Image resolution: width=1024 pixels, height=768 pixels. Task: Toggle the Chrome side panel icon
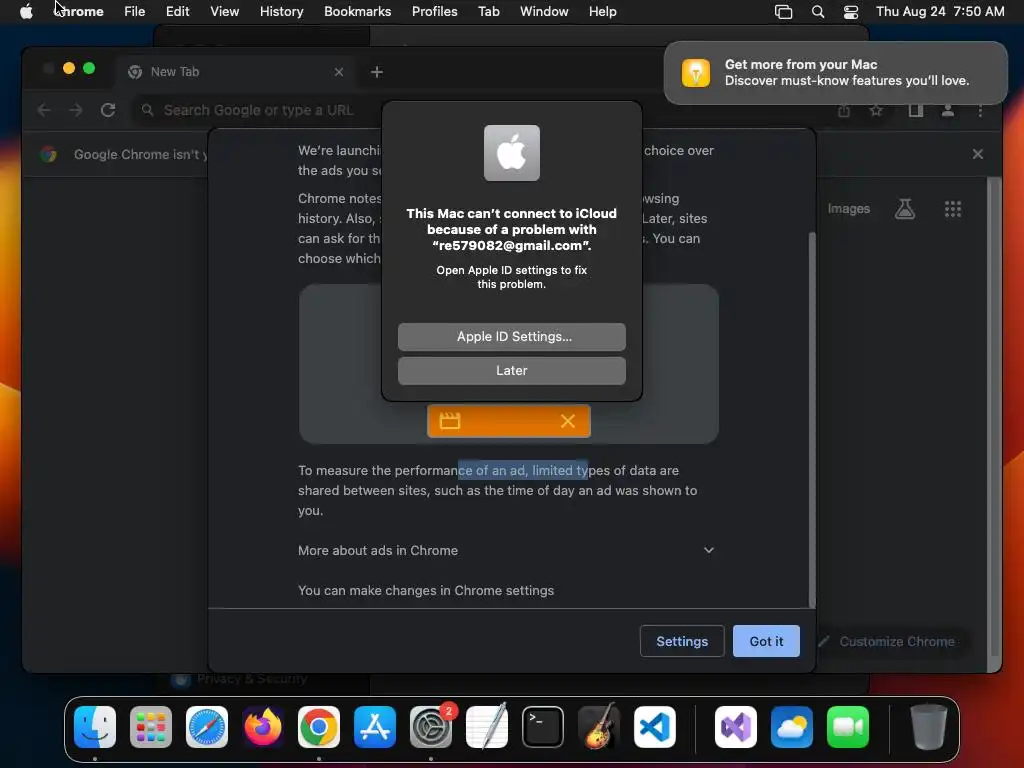pyautogui.click(x=916, y=111)
